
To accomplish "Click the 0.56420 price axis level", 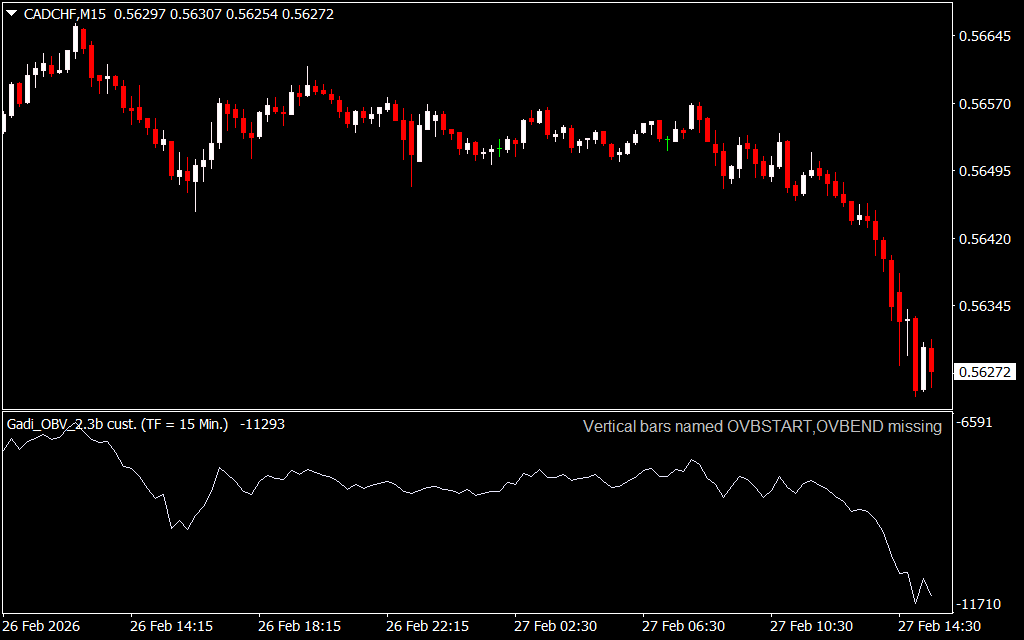I will [985, 239].
